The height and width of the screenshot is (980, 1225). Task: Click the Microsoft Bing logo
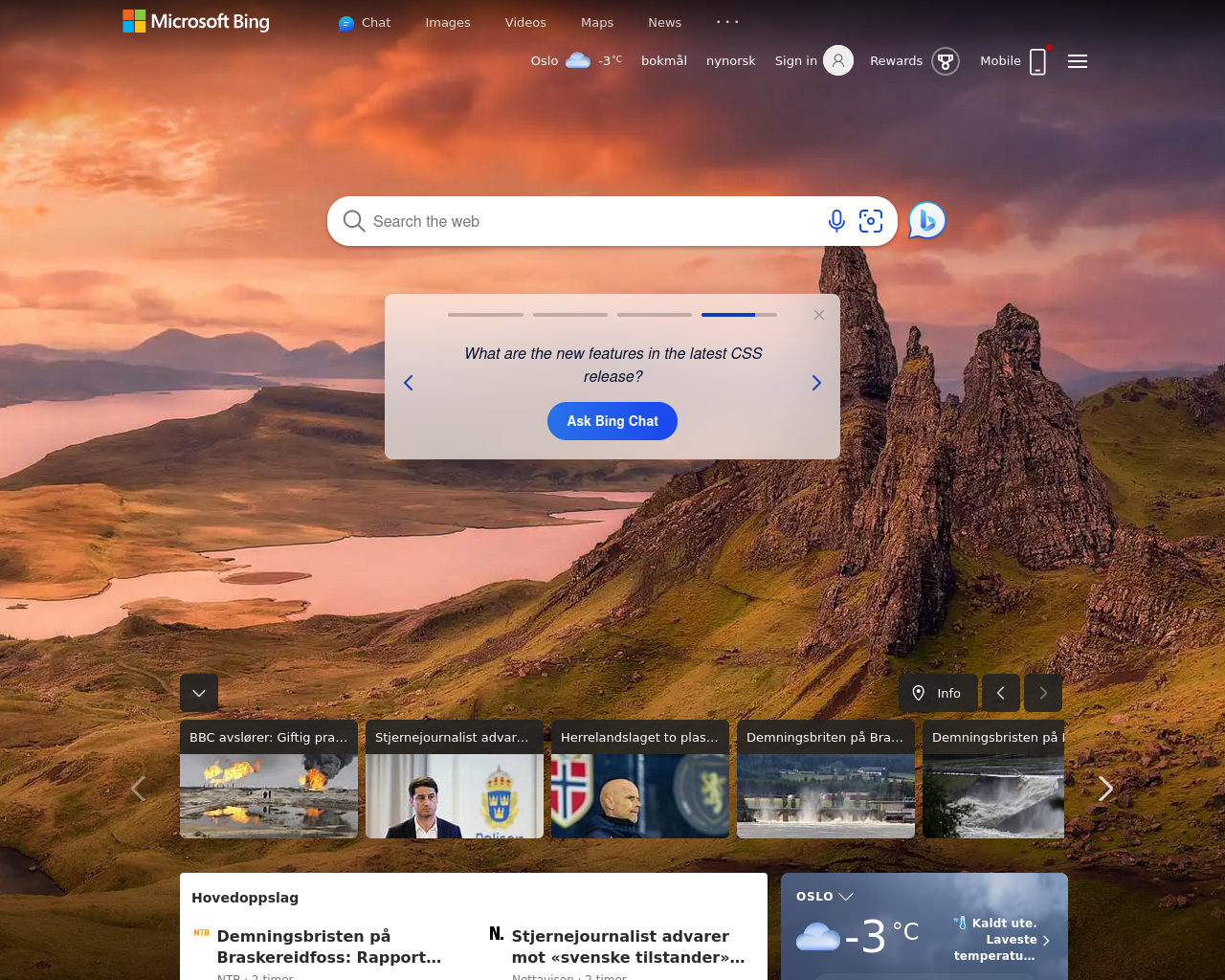[x=196, y=21]
